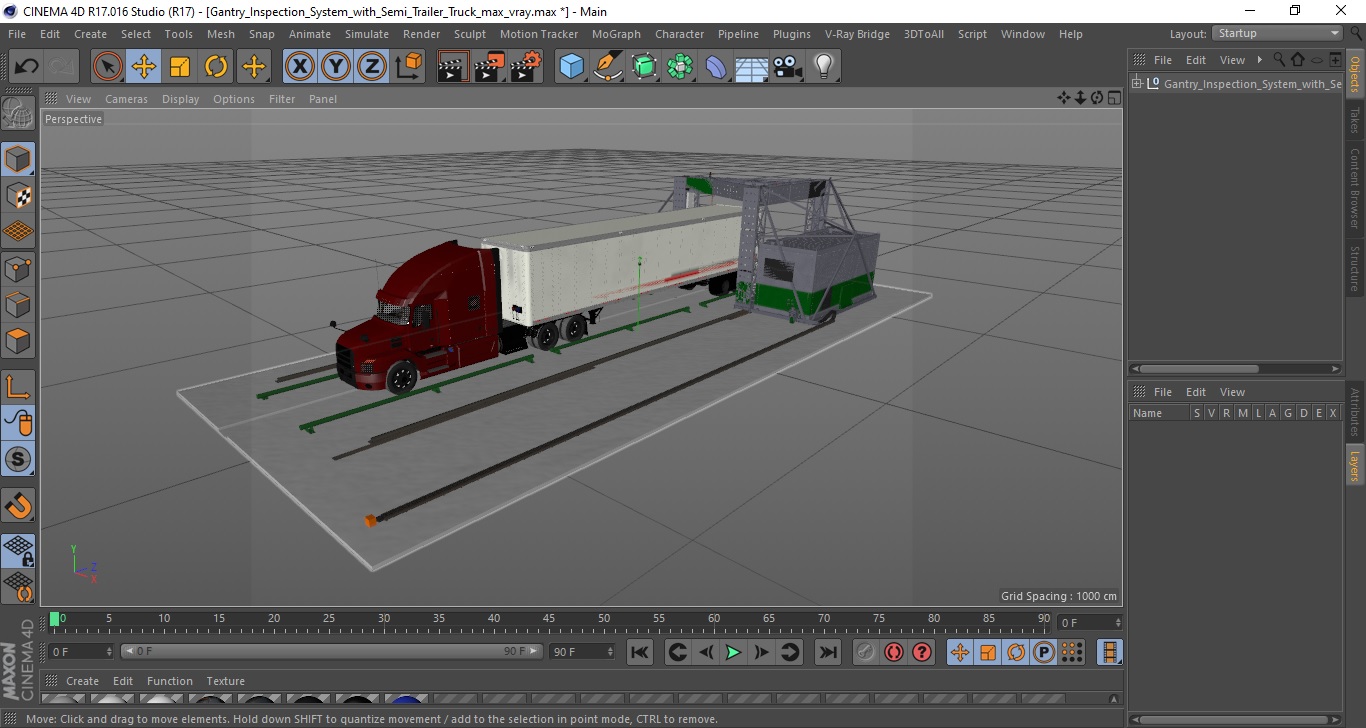Click Make Editable icon in left toolbar
1366x728 pixels.
(x=18, y=113)
